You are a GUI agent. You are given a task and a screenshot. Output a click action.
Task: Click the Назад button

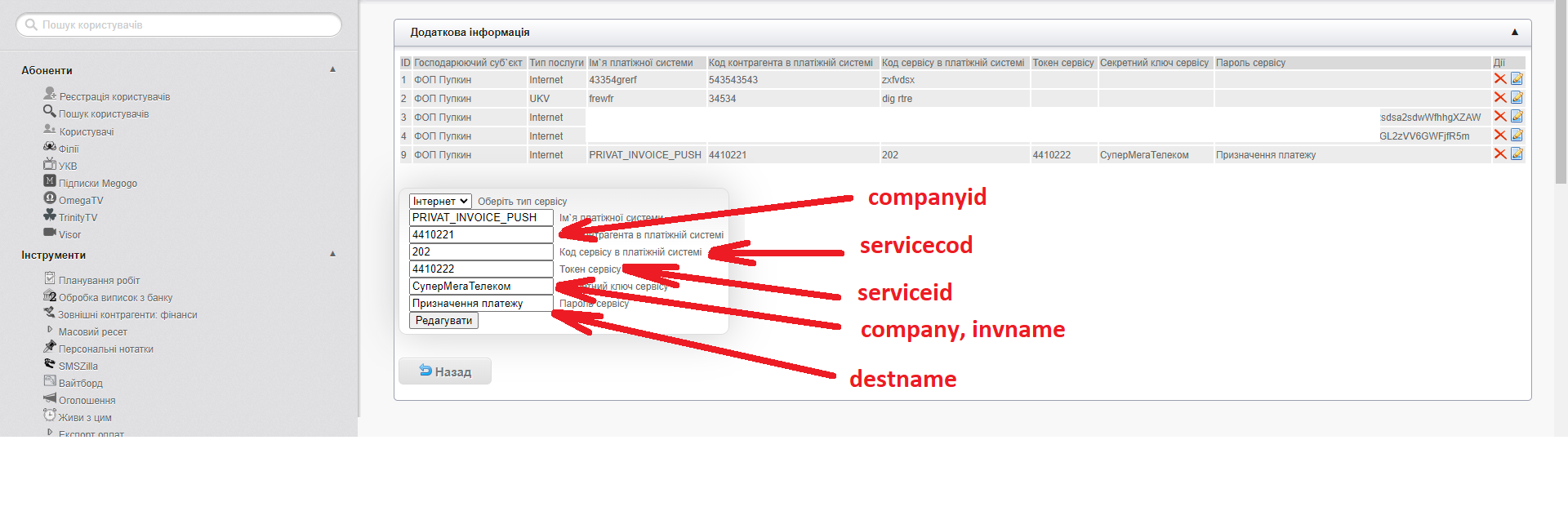tap(445, 371)
